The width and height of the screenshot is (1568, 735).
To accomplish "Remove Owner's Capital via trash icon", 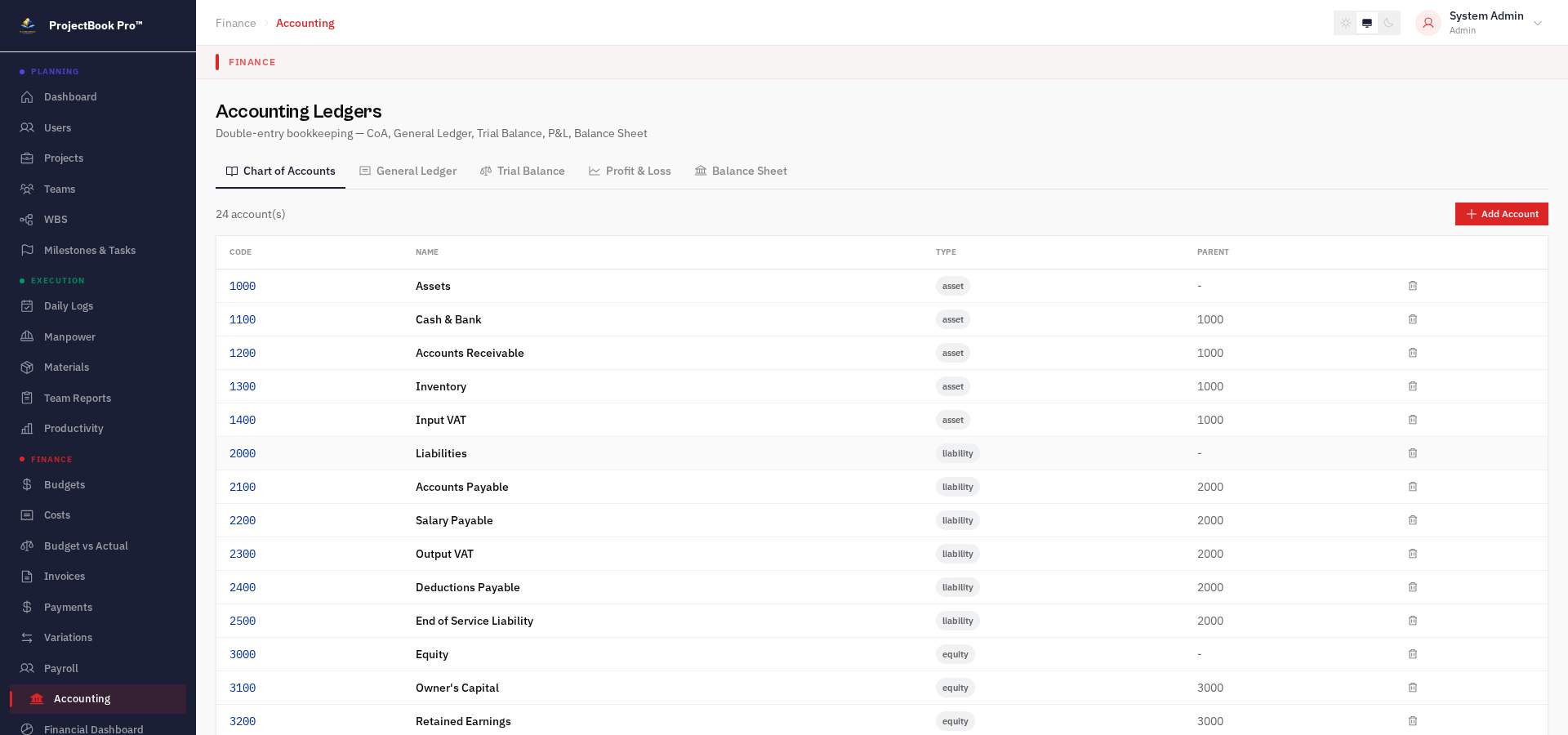I will (1413, 688).
